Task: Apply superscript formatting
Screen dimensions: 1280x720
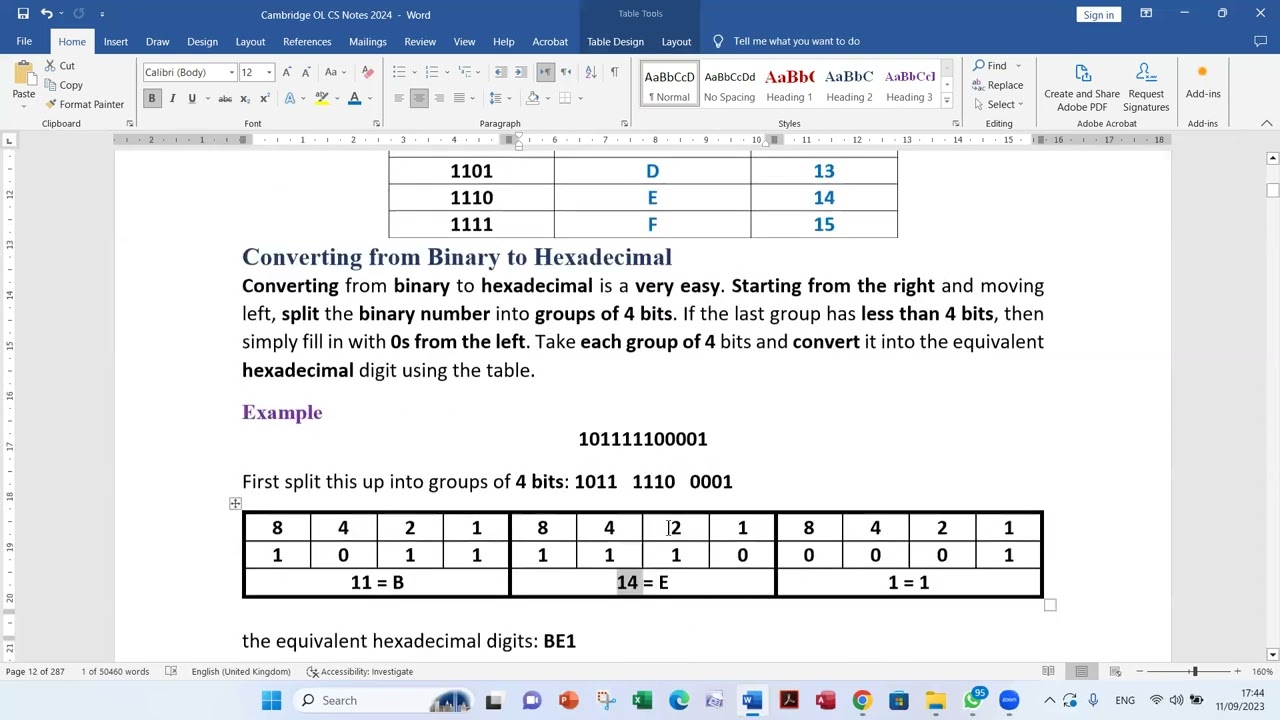Action: point(264,98)
